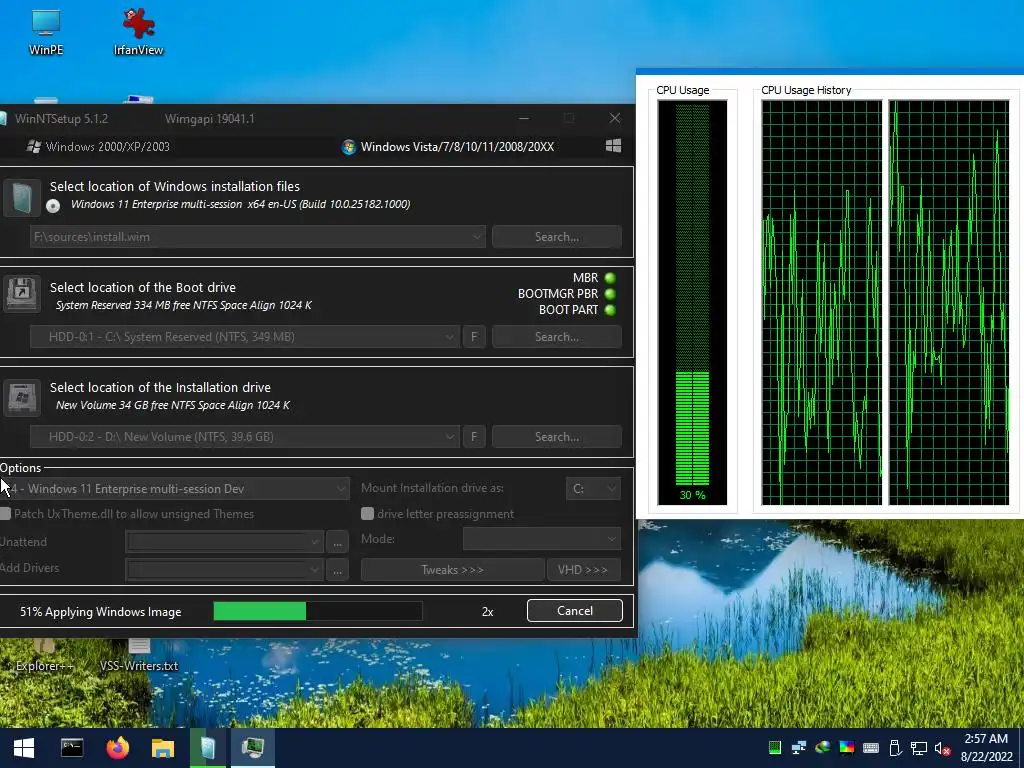Open Command Prompt from the taskbar
1024x768 pixels.
(x=72, y=748)
